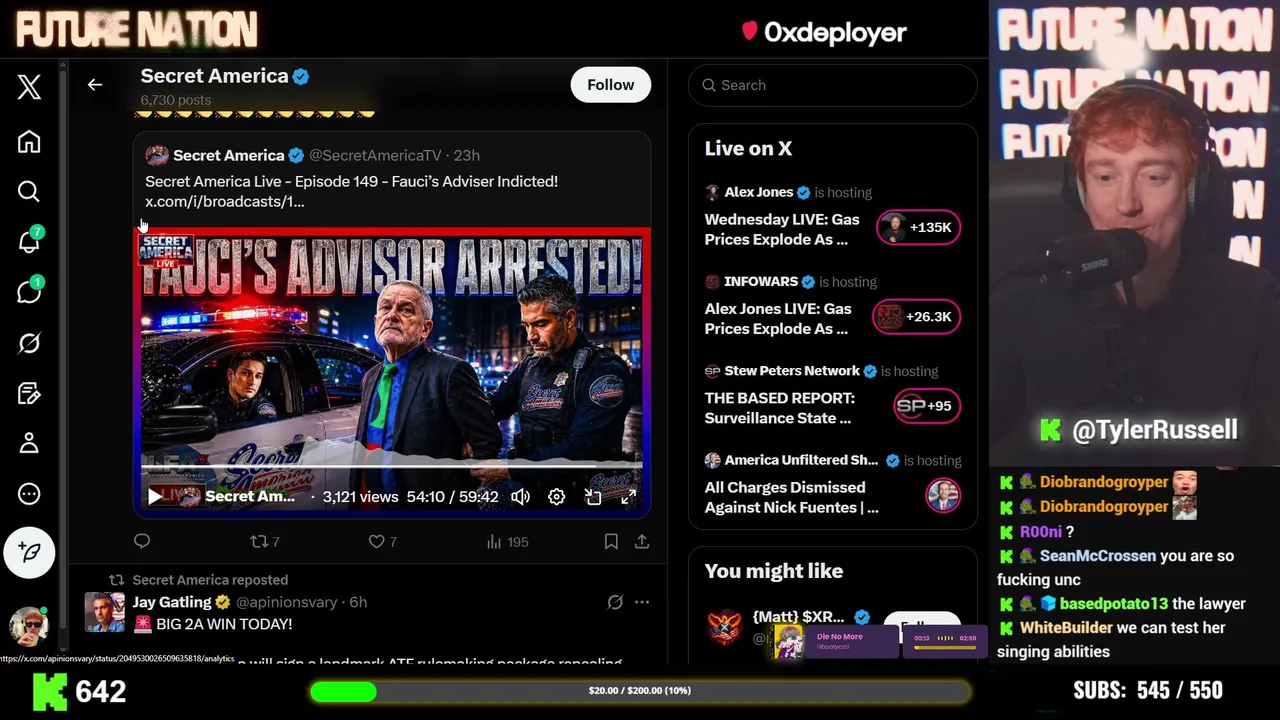The height and width of the screenshot is (720, 1280).
Task: View analytics with 195 views icon
Action: pos(507,541)
